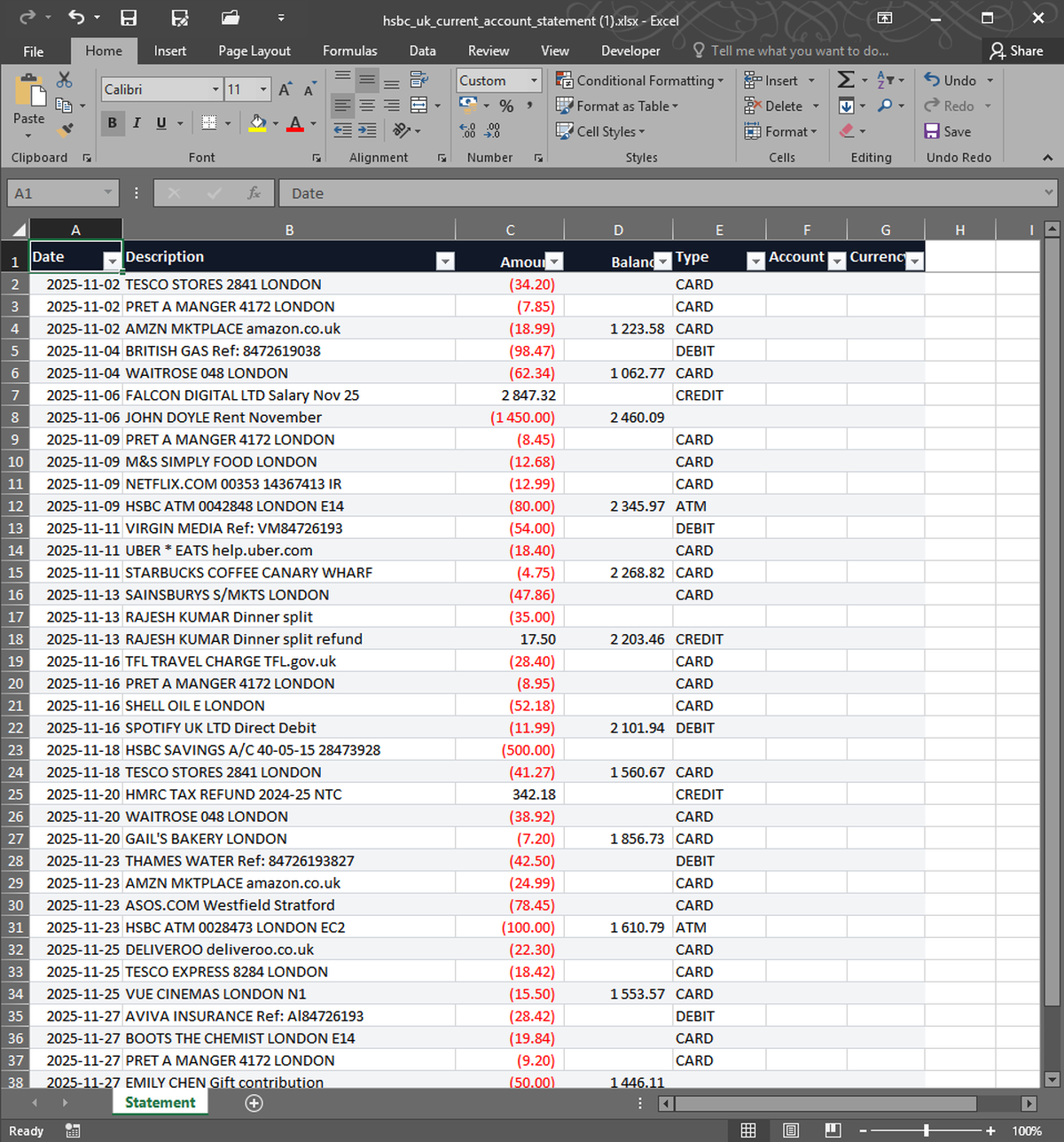Toggle Center alignment
1064x1142 pixels.
pos(367,106)
